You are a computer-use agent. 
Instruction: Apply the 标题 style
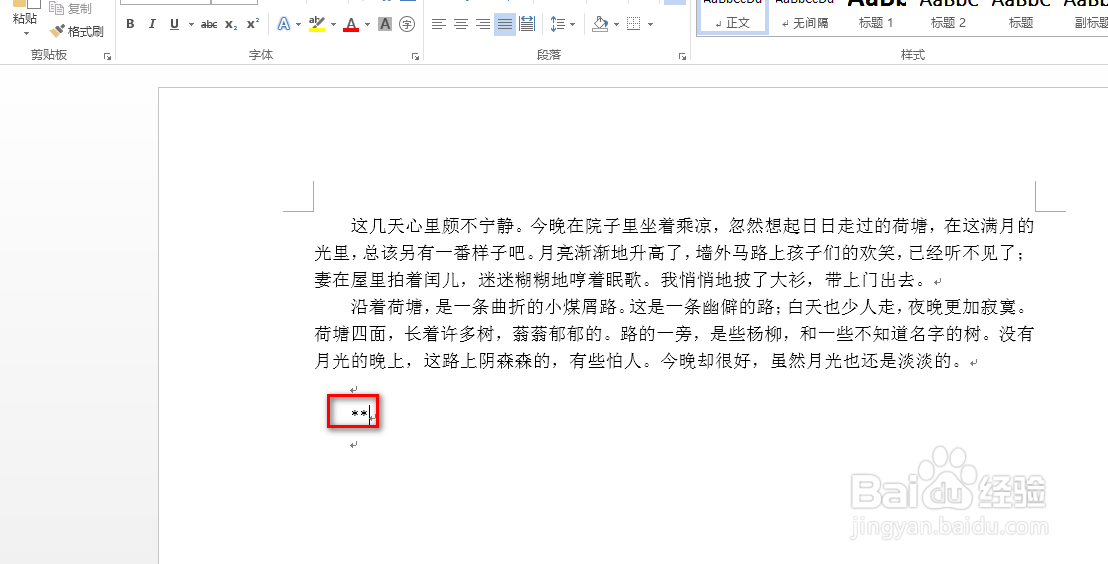point(1020,17)
